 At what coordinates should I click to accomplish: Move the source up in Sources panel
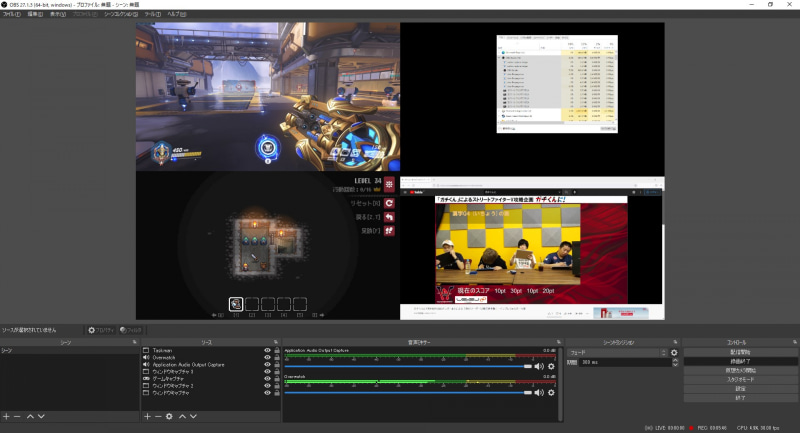pos(182,417)
